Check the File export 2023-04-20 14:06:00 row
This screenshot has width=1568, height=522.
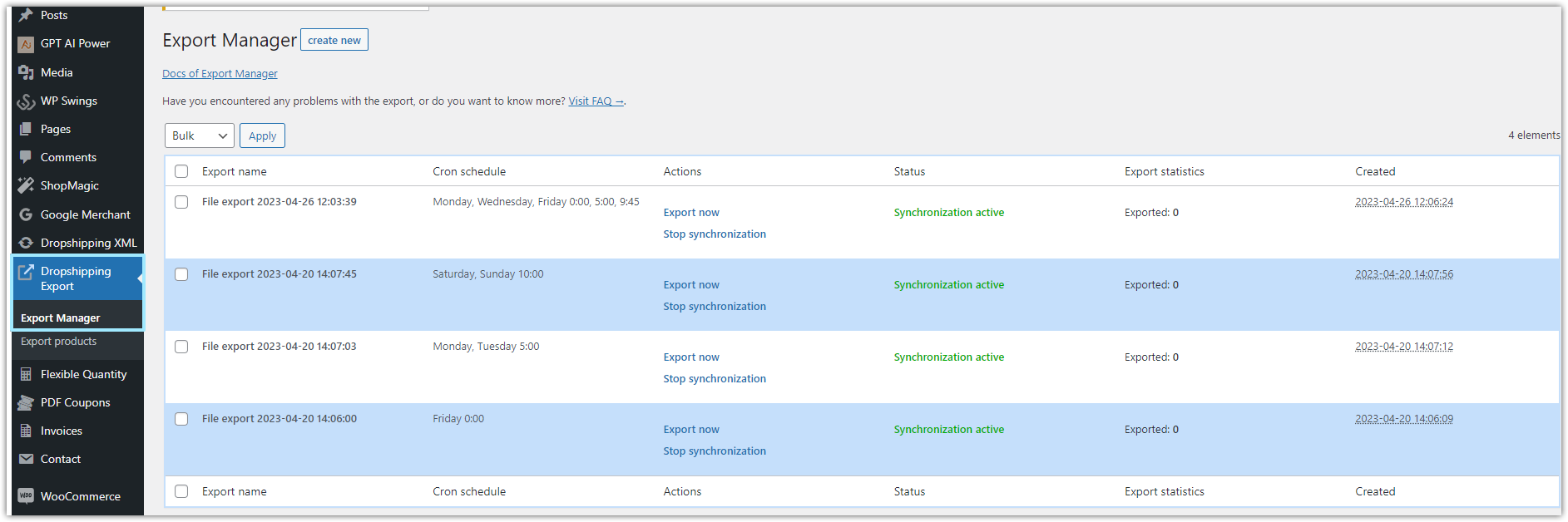click(x=181, y=419)
